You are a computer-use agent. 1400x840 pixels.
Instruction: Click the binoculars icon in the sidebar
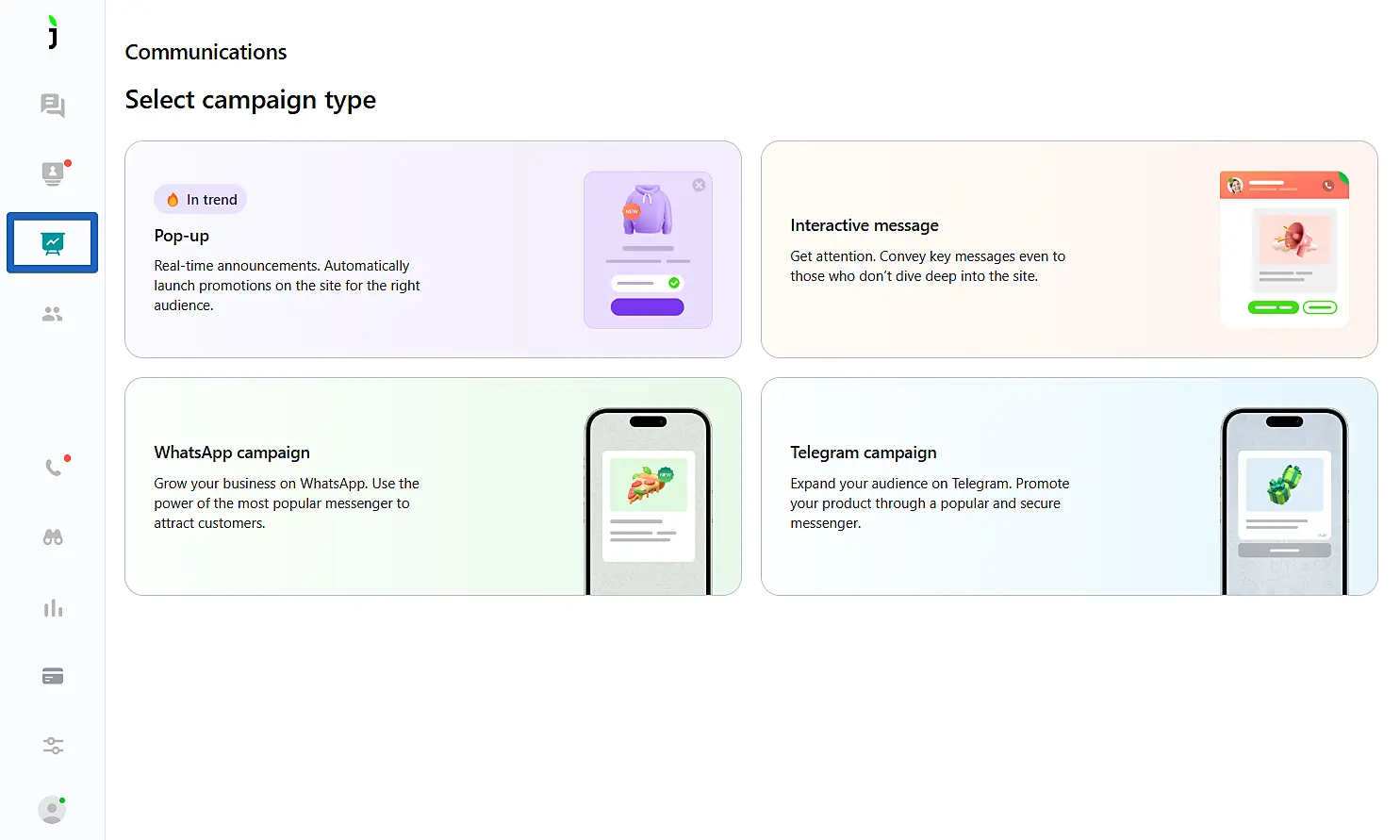pos(53,537)
